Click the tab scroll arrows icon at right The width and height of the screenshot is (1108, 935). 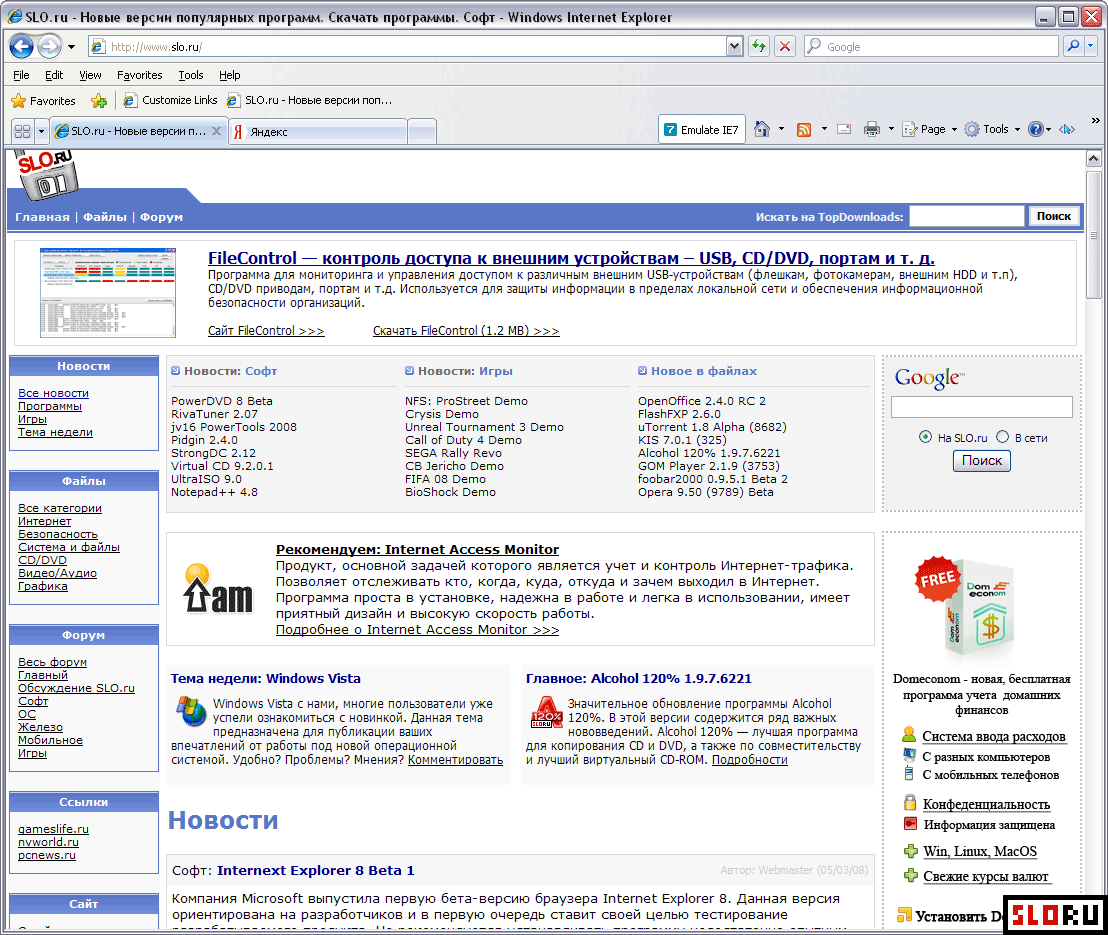click(1067, 129)
